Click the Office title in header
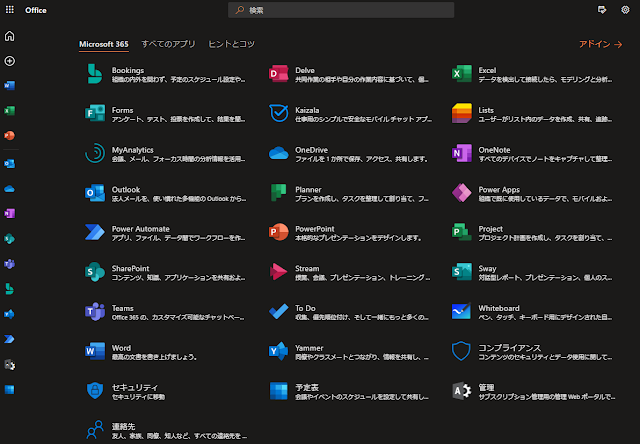 click(x=36, y=10)
